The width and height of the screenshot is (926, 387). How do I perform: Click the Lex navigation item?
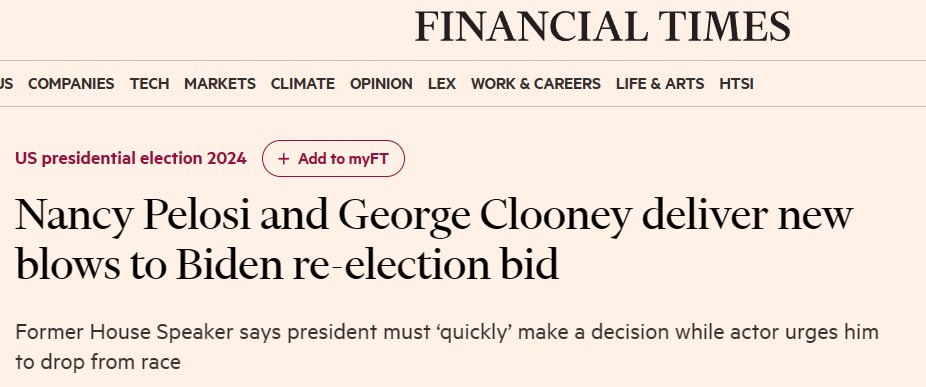point(442,84)
